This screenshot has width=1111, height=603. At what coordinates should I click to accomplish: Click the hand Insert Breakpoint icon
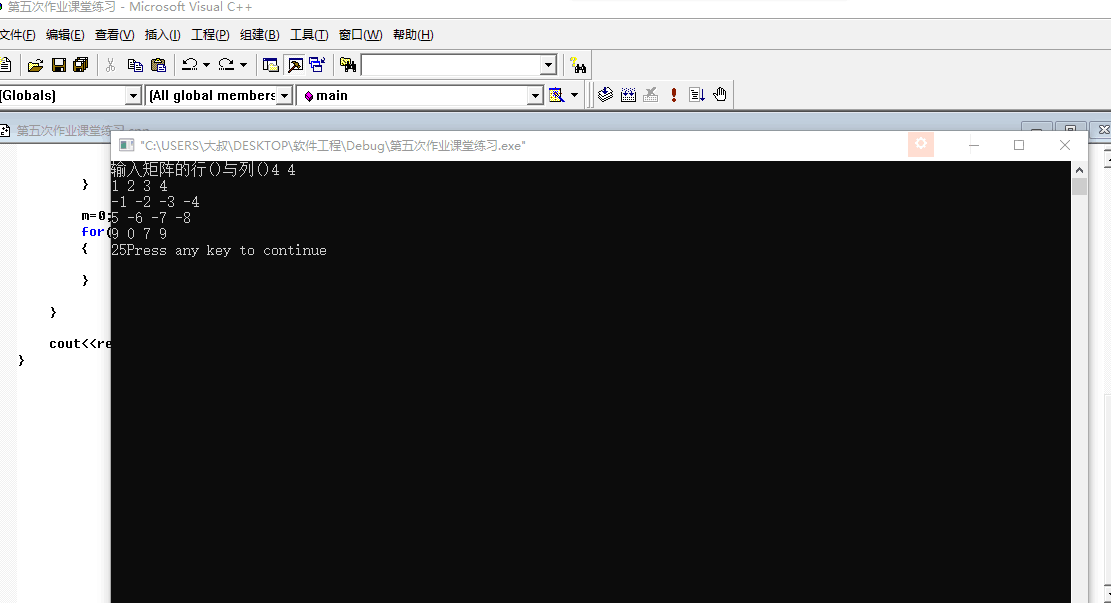[x=720, y=94]
